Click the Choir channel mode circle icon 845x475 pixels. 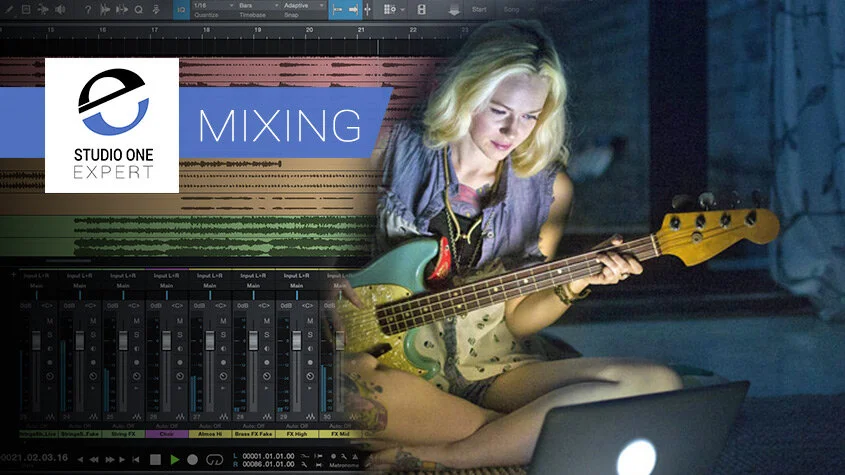pos(180,376)
